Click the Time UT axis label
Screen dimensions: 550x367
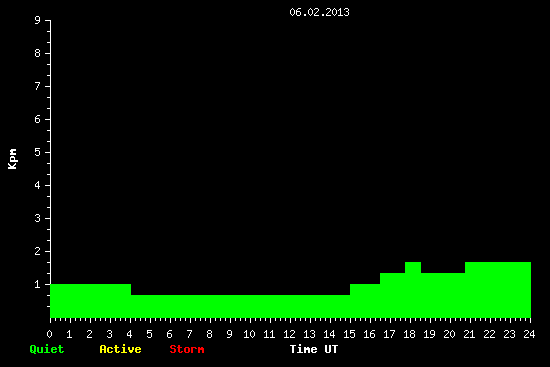pos(314,349)
